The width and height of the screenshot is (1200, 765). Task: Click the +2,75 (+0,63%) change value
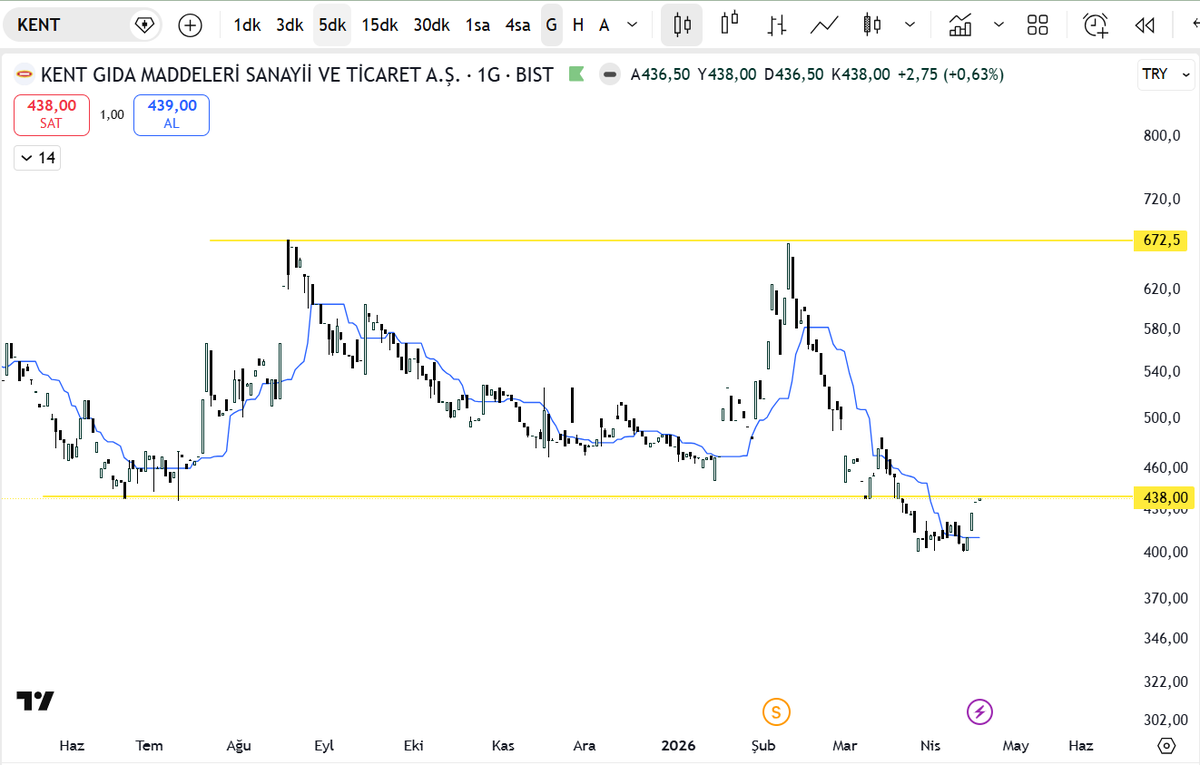click(x=950, y=74)
